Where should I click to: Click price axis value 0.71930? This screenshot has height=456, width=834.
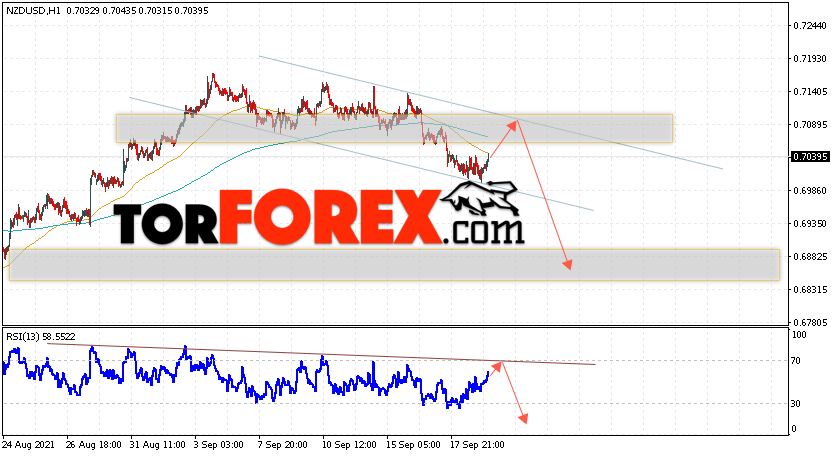point(810,59)
